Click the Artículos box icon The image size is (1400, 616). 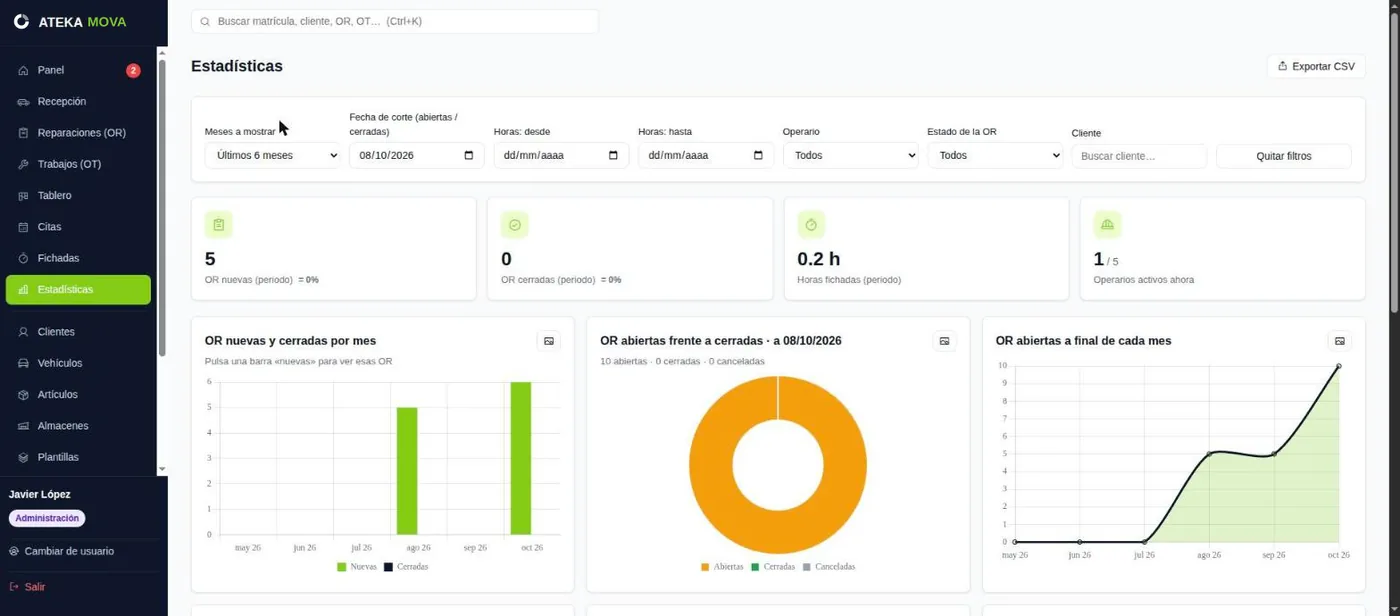[23, 394]
